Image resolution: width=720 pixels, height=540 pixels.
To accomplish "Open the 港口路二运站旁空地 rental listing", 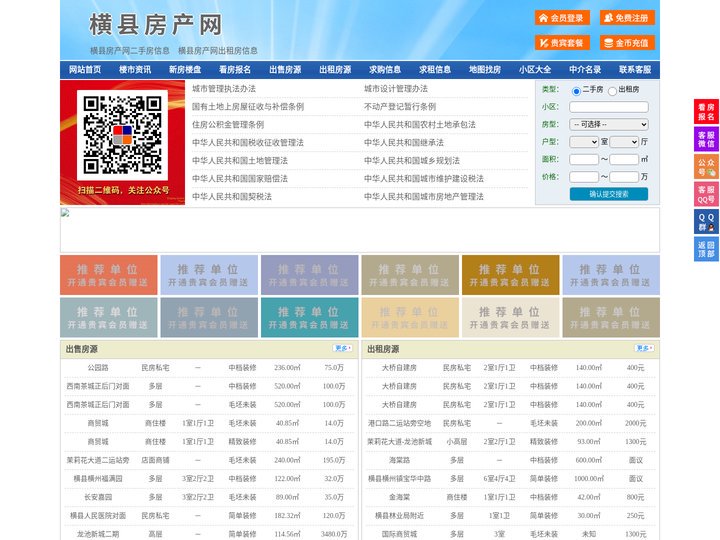I will 399,423.
